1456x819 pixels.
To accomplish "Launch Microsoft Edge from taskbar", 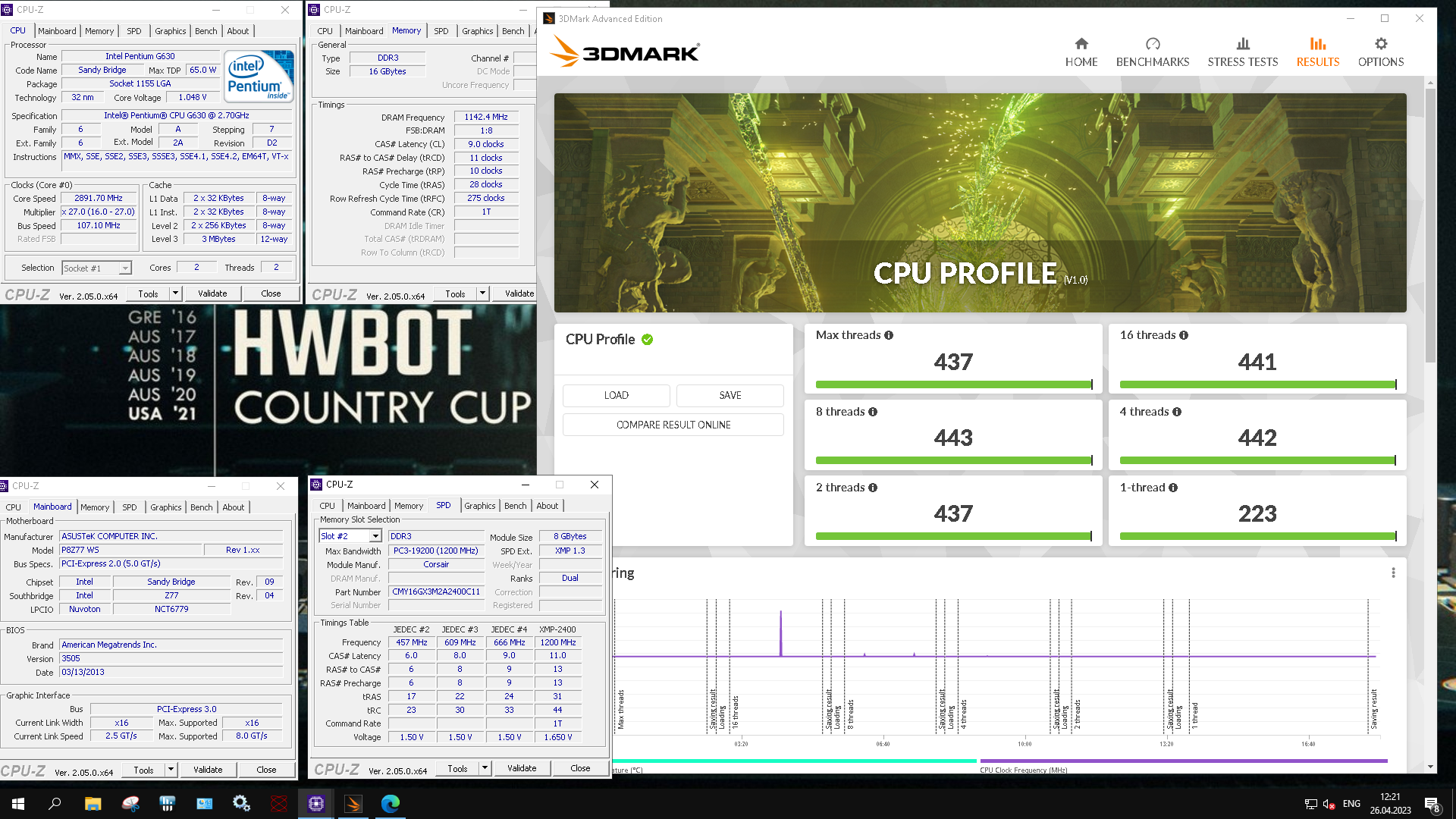I will pos(391,804).
